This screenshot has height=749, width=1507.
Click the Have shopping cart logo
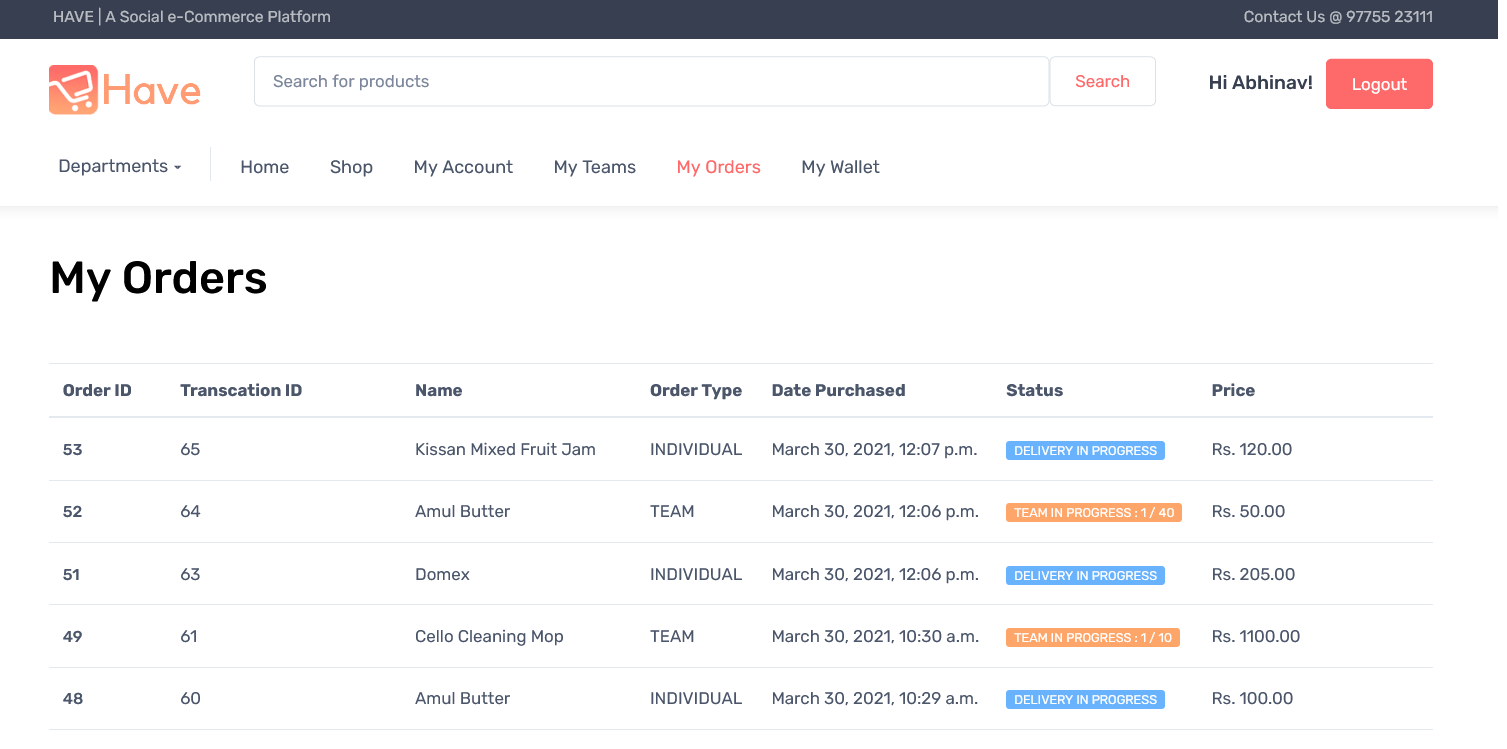(124, 90)
